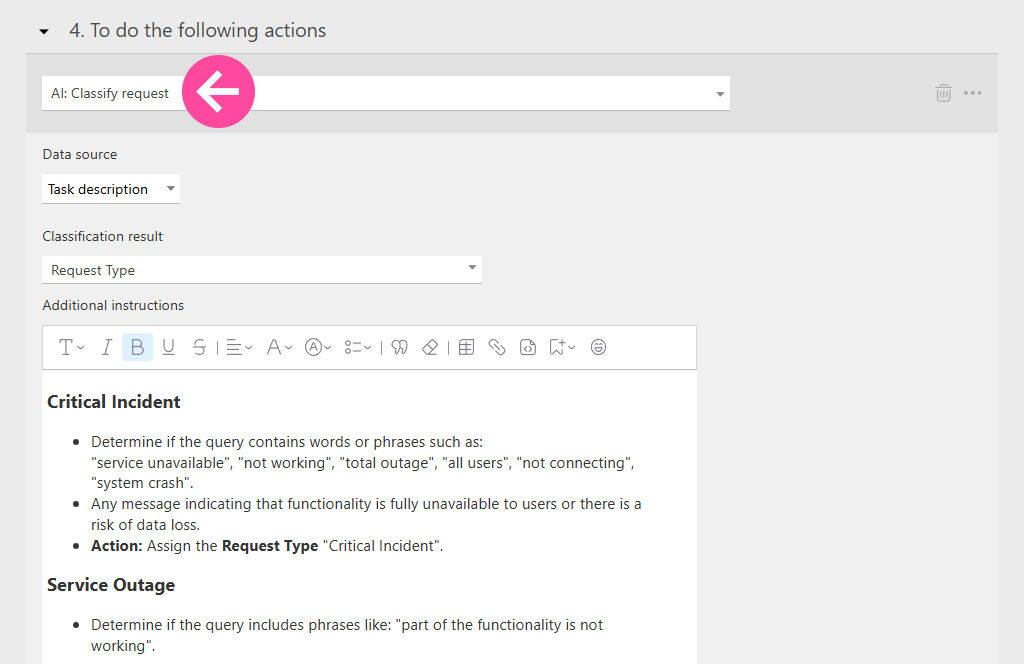Insert a hyperlink
The width and height of the screenshot is (1024, 664).
pos(497,347)
